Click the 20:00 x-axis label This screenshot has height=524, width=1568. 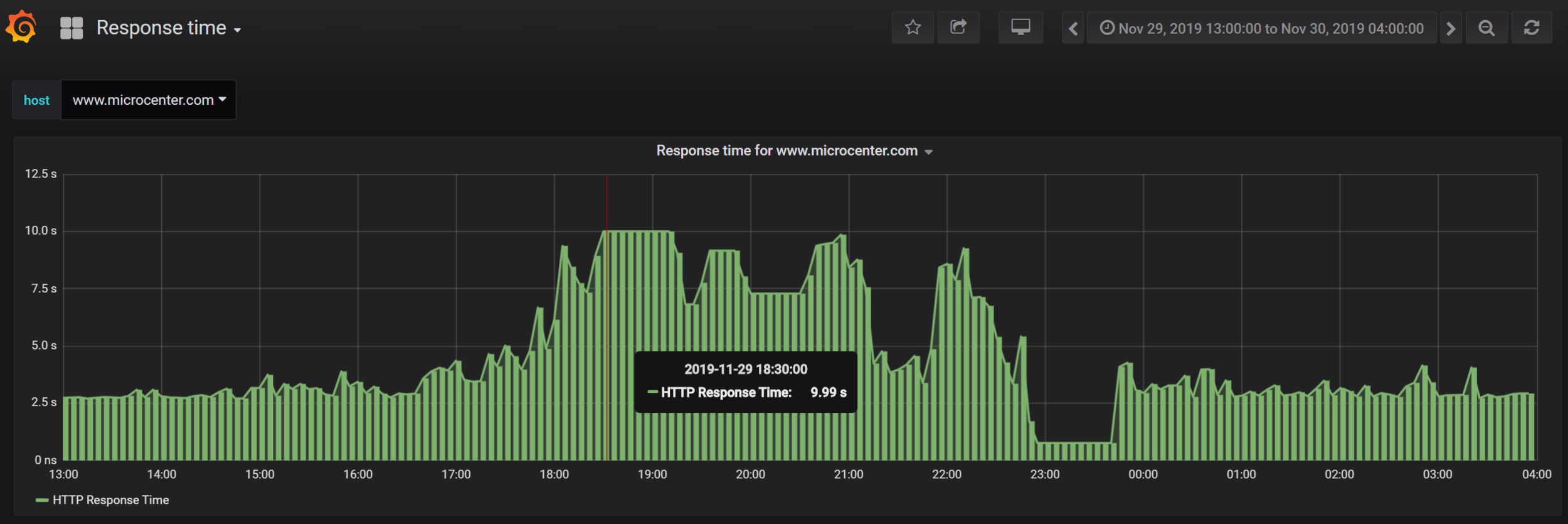pos(751,474)
